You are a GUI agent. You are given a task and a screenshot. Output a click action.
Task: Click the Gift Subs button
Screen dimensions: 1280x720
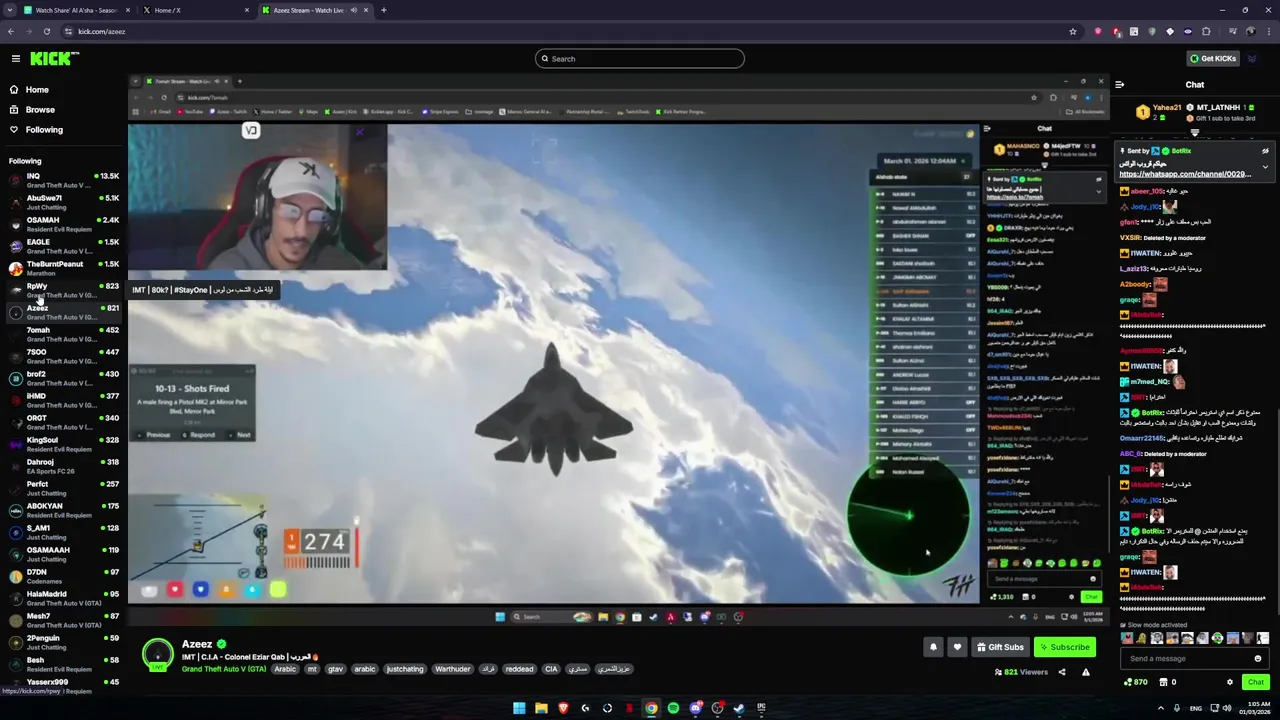[1000, 647]
